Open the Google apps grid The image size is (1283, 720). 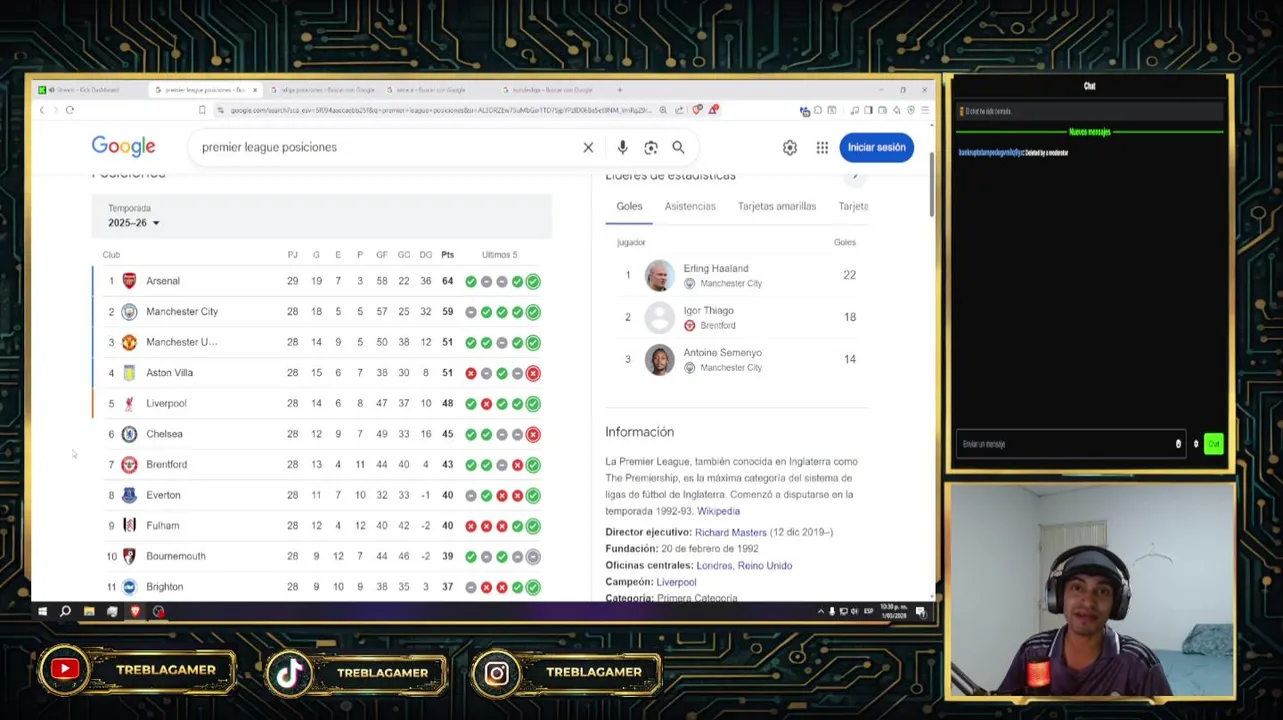pyautogui.click(x=822, y=147)
